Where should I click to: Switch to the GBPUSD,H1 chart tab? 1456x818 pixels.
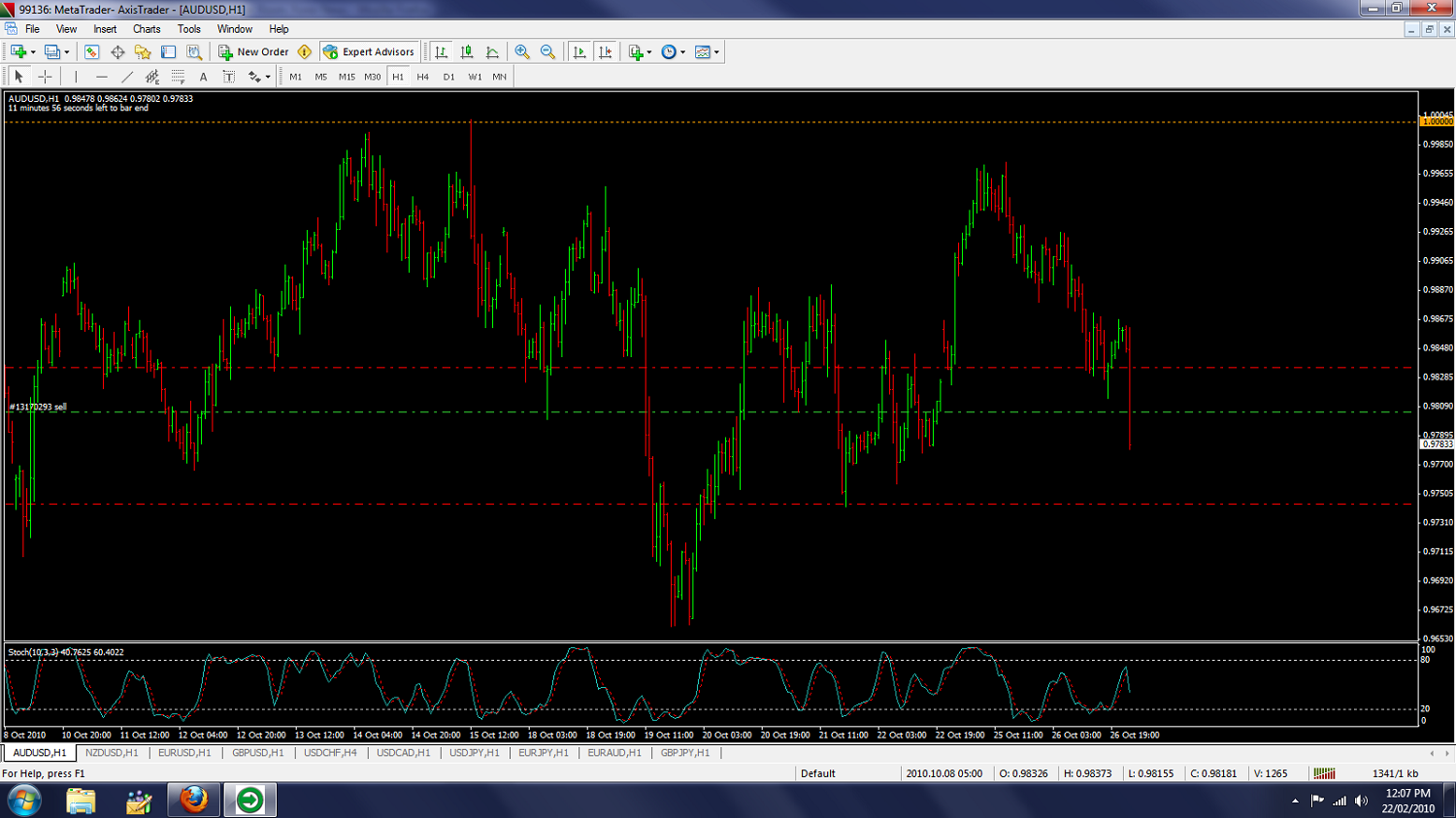[258, 753]
